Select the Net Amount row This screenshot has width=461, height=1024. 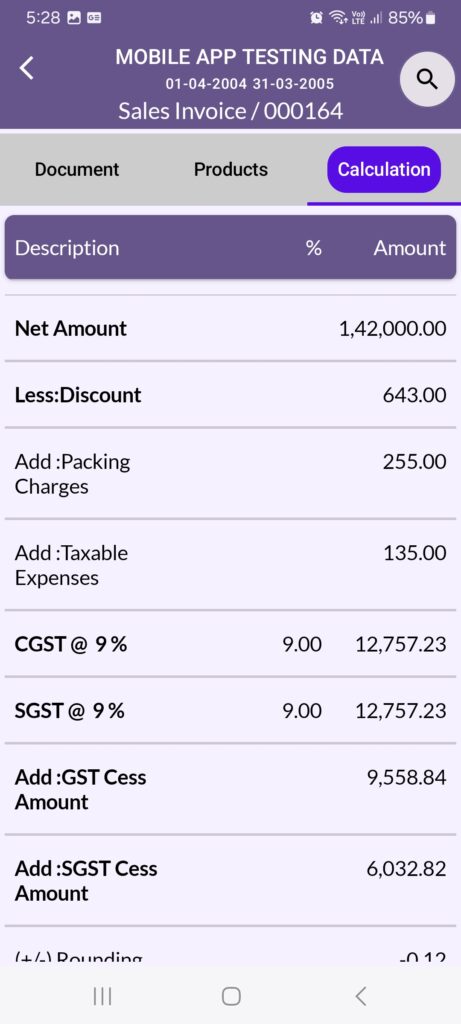230,328
